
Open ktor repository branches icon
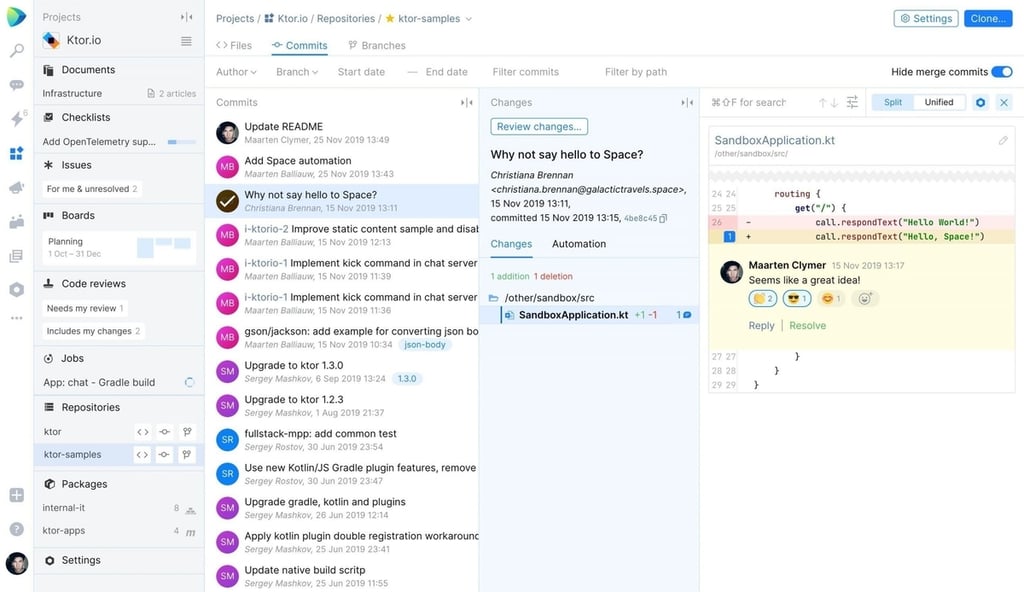[x=187, y=432]
